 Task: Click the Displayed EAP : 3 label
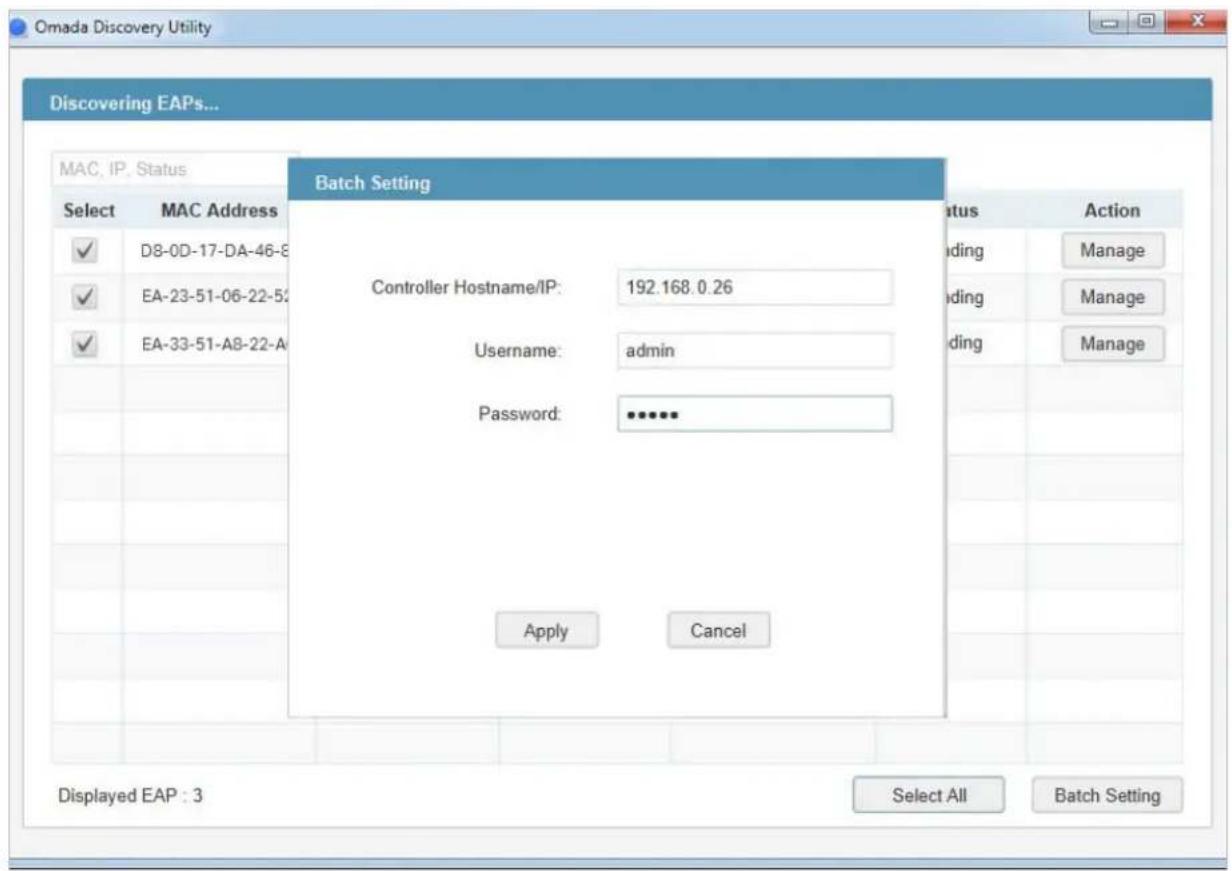(131, 797)
